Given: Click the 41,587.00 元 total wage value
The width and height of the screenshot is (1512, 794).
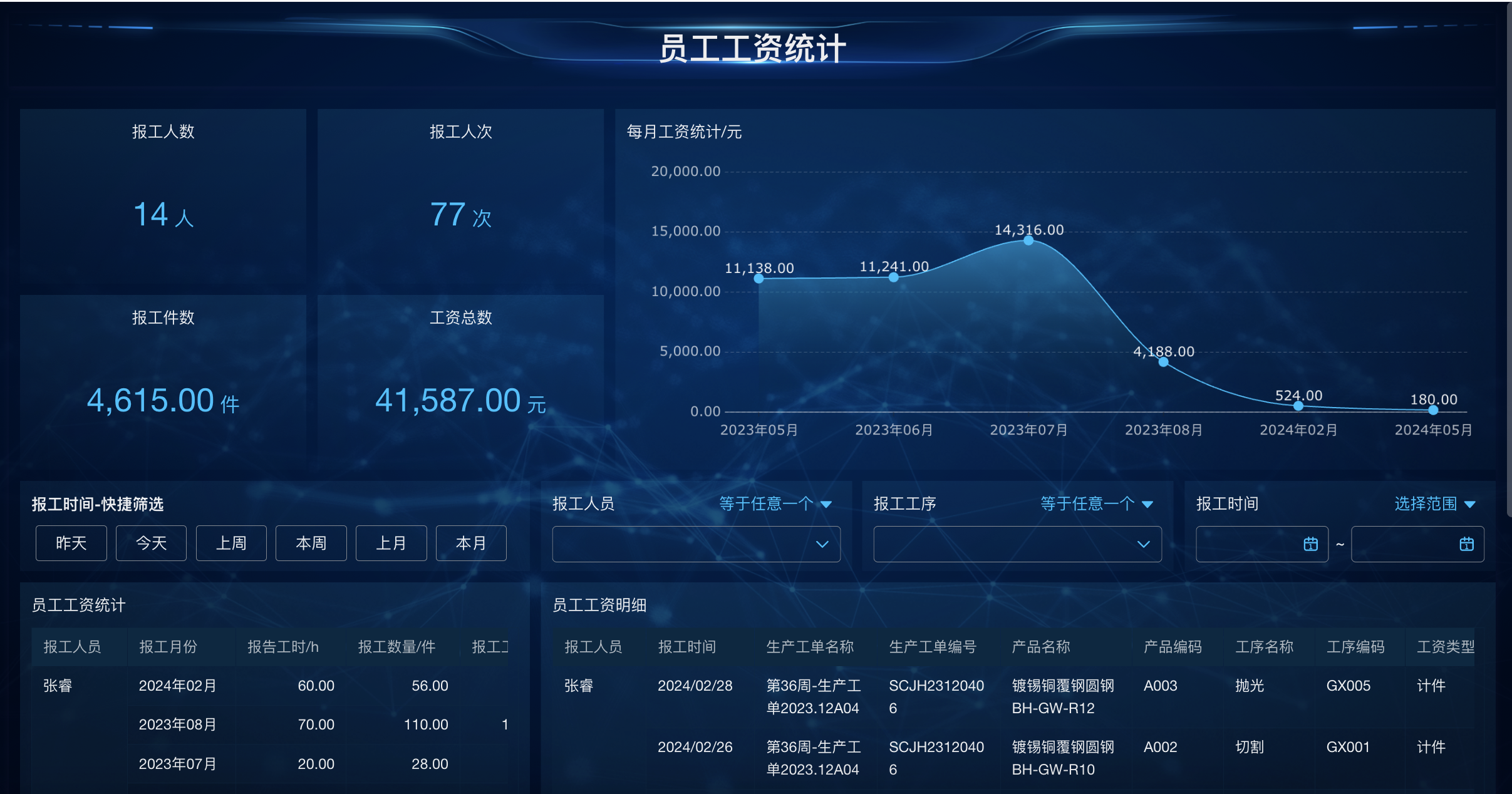Looking at the screenshot, I should coord(460,401).
